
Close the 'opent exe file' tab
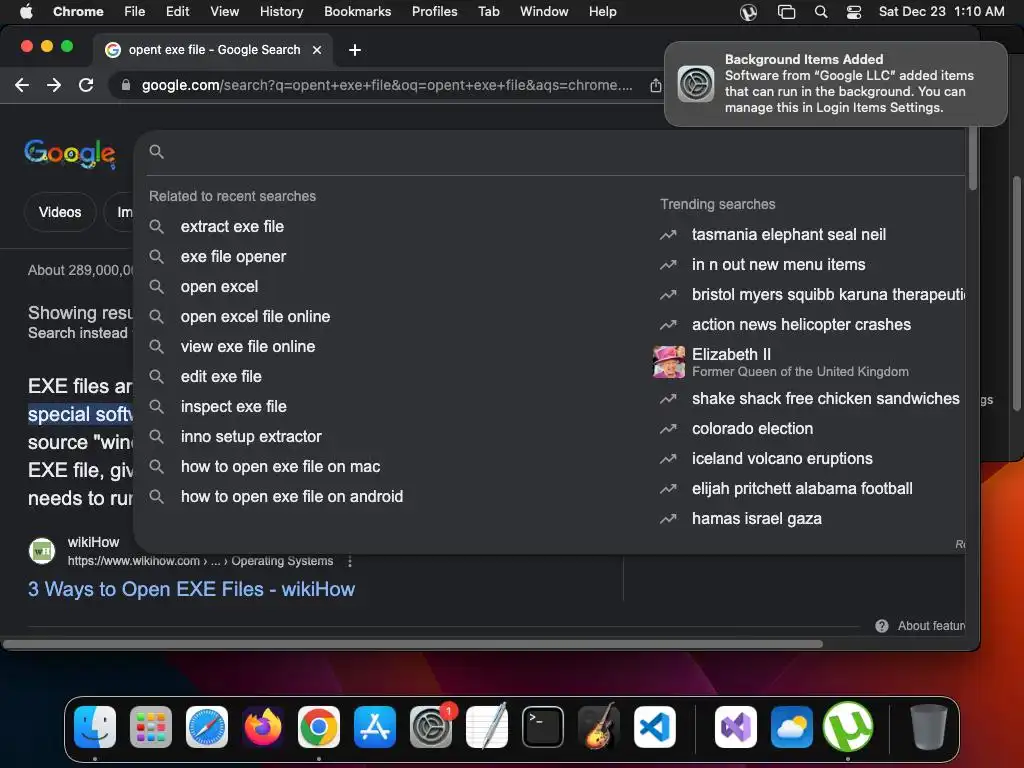click(317, 50)
